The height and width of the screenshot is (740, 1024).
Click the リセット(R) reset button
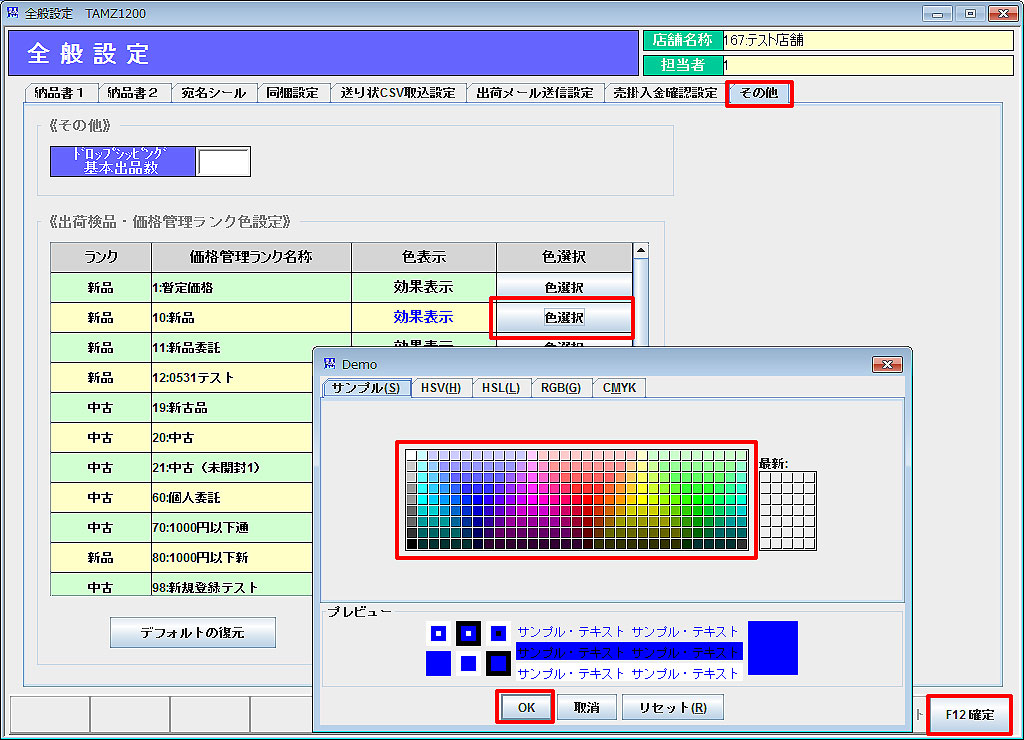point(672,708)
